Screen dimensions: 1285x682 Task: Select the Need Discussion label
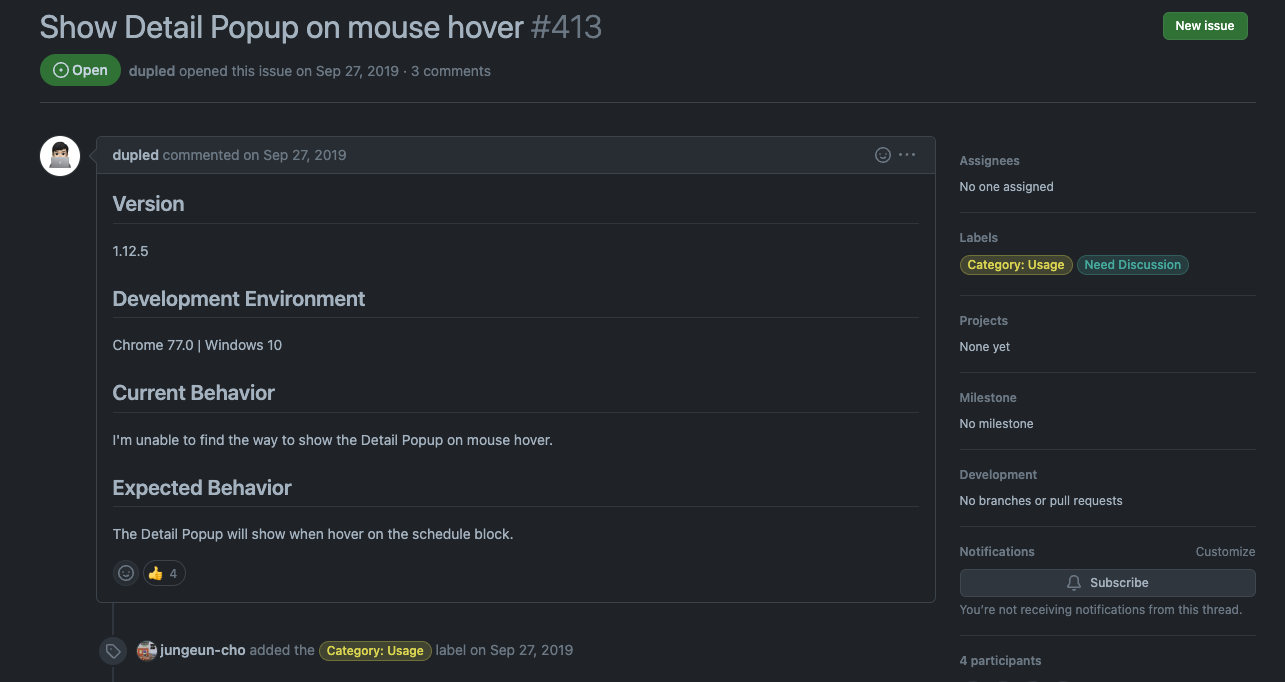pyautogui.click(x=1132, y=265)
